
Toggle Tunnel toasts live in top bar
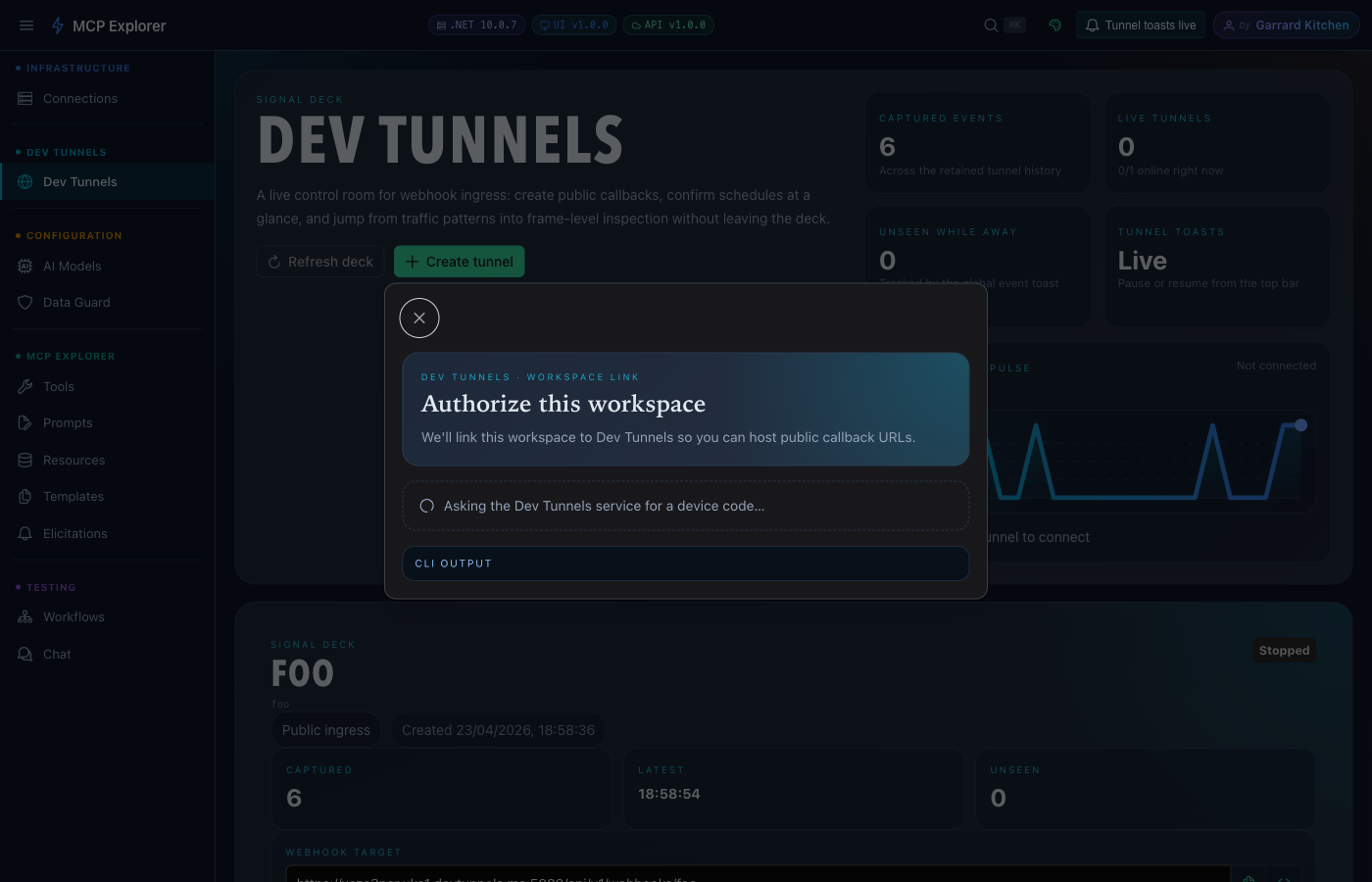click(x=1141, y=25)
